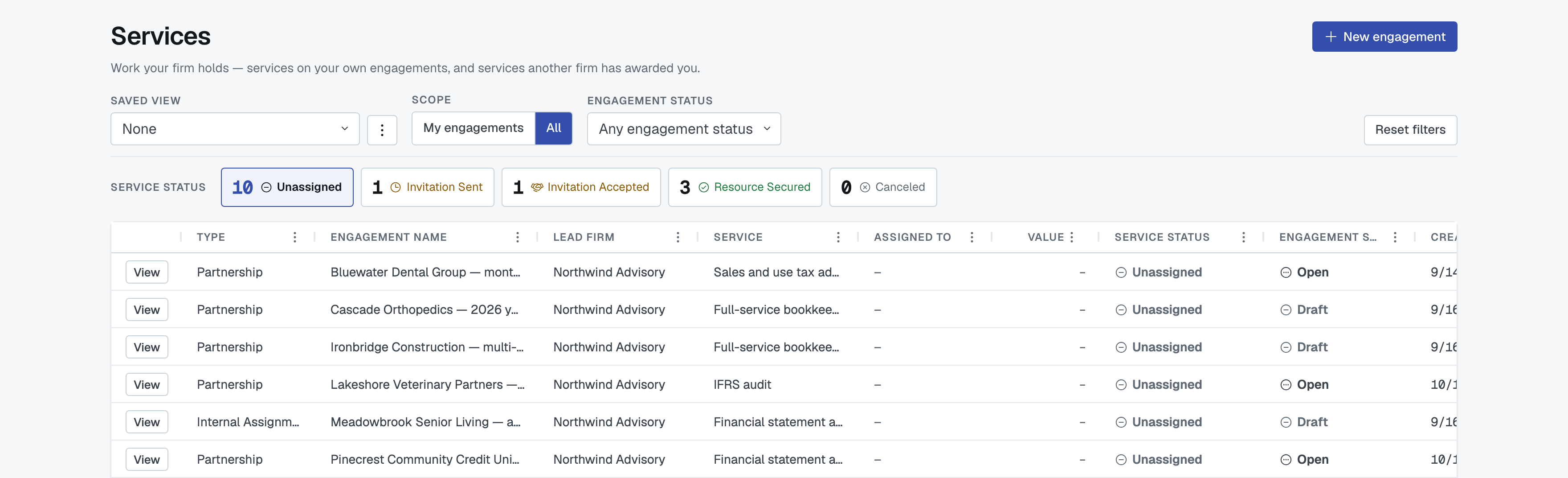Toggle Invitation Sent status filter
1568x478 pixels.
(427, 188)
